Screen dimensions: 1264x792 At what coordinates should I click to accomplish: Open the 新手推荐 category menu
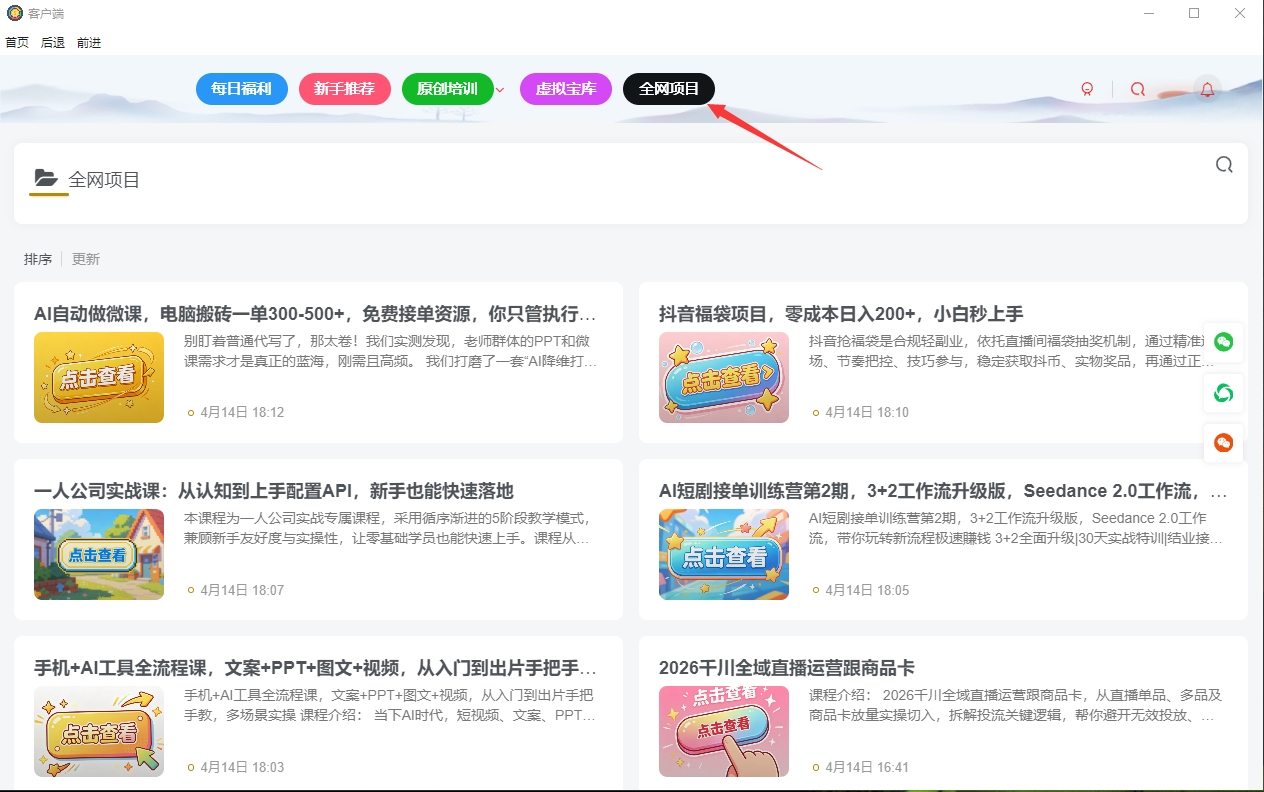[344, 88]
